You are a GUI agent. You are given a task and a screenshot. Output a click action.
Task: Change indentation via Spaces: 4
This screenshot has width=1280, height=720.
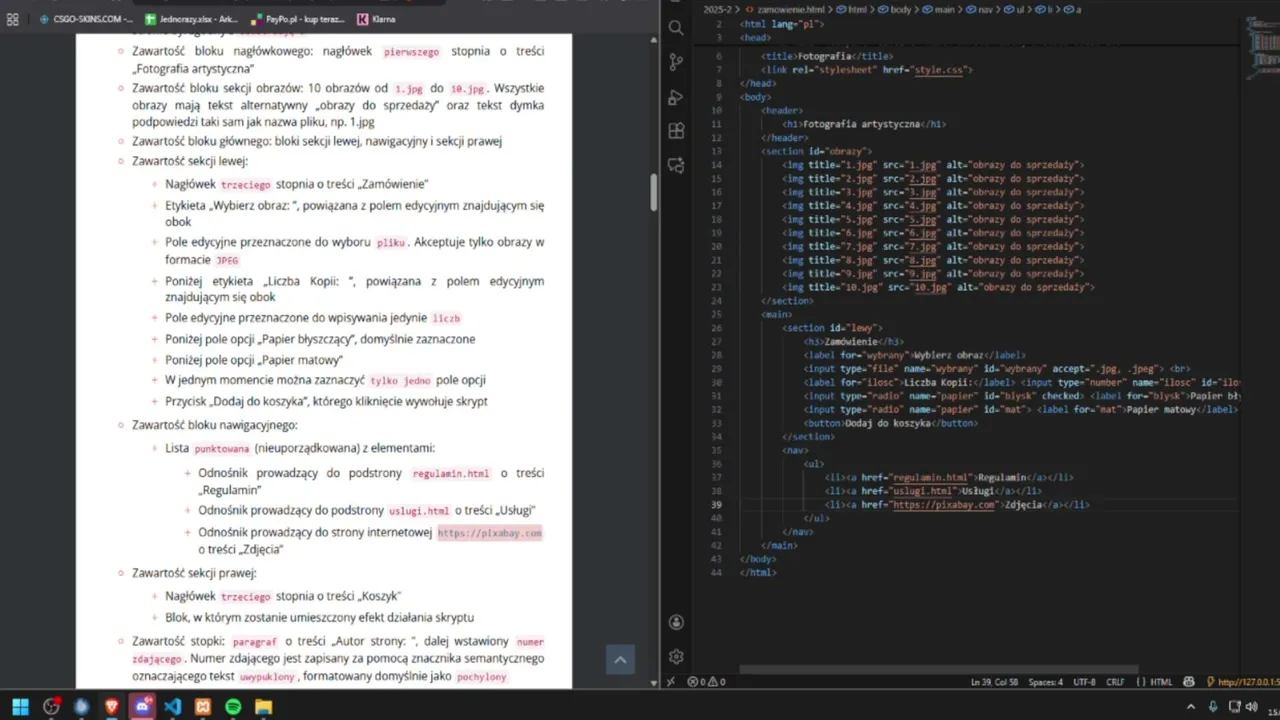pos(1046,682)
